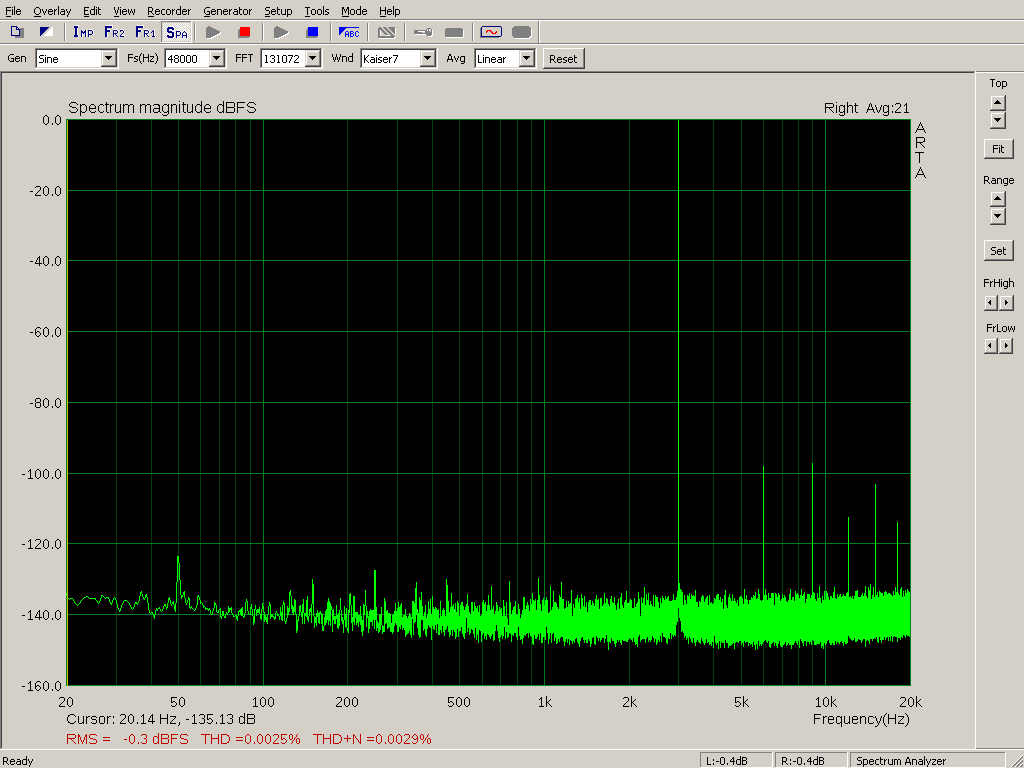Click the Top down arrow
1024x768 pixels.
997,120
